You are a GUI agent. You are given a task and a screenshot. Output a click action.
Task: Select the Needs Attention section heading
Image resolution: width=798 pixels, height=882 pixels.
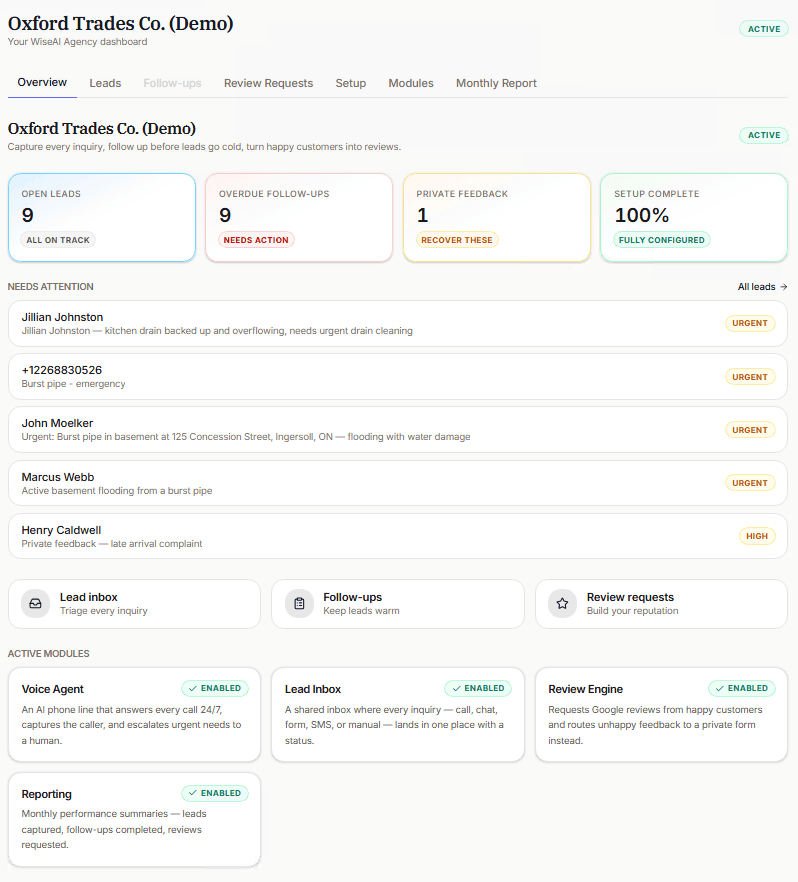51,287
